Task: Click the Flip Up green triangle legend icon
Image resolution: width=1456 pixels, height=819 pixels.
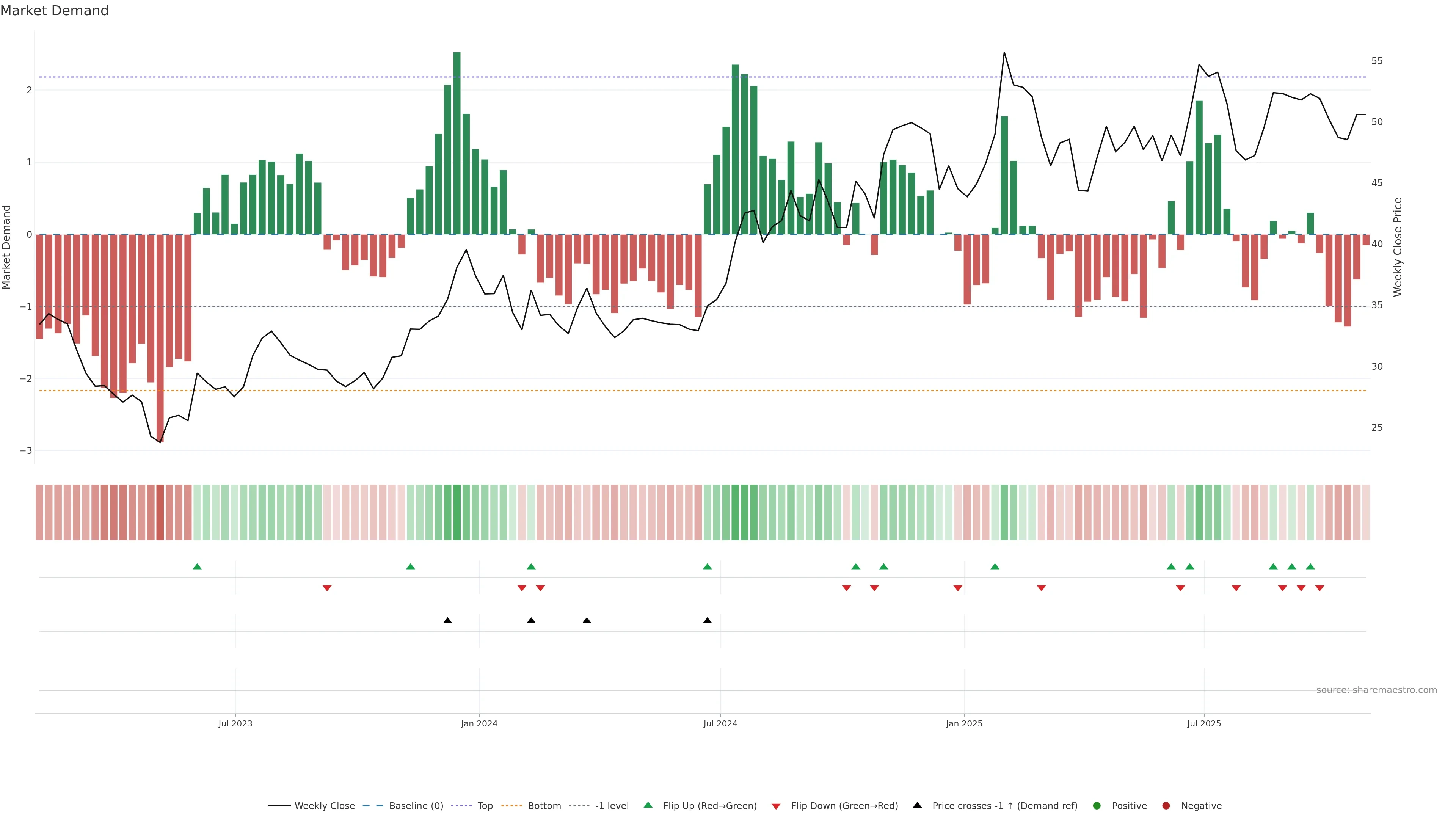Action: (648, 805)
